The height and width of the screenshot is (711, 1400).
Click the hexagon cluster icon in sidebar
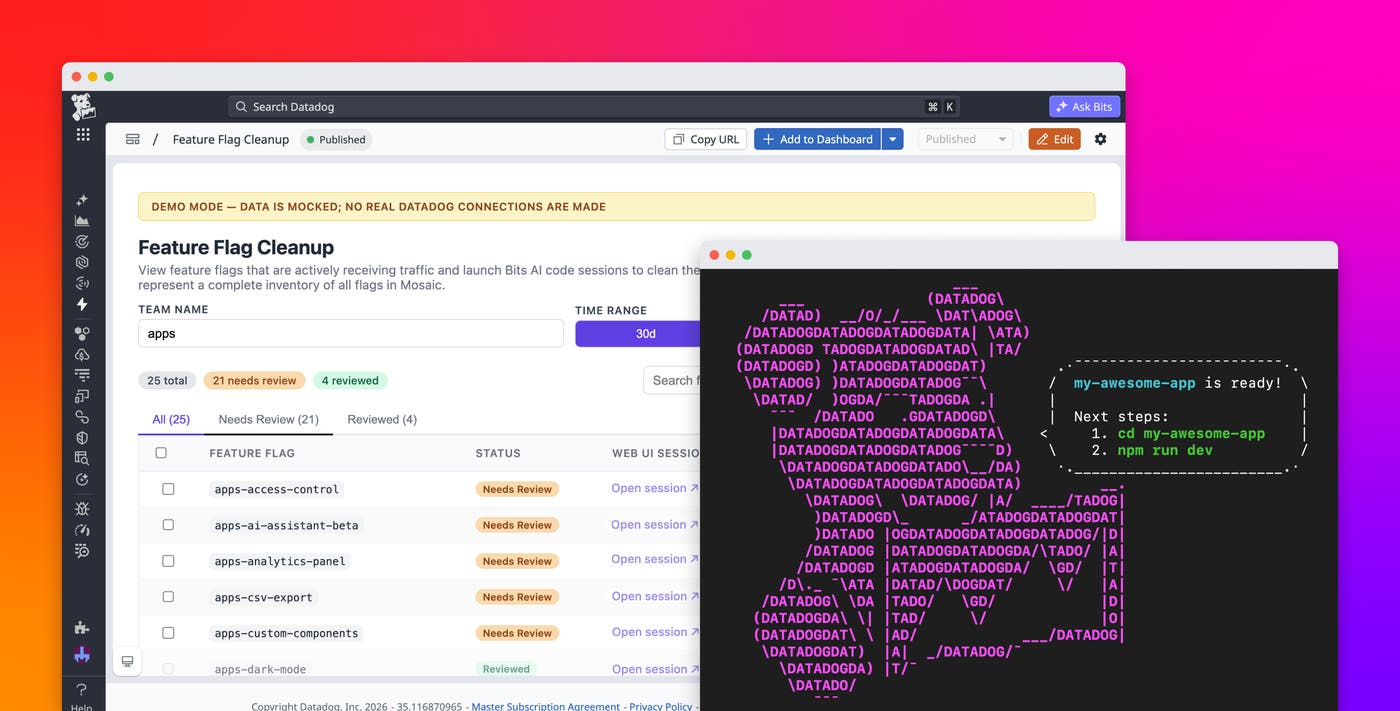click(x=82, y=334)
